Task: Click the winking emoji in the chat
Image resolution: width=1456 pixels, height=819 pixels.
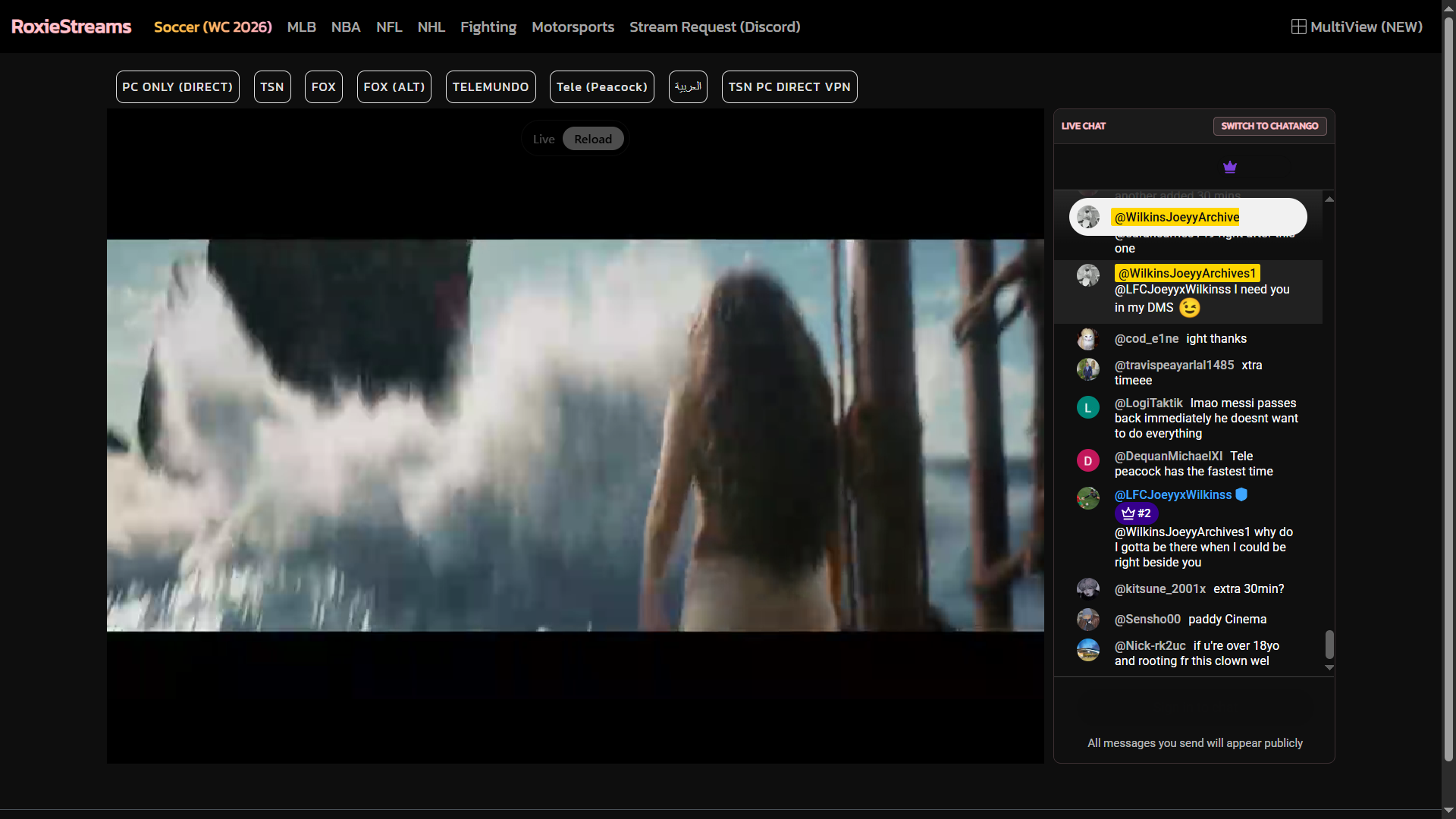Action: [x=1189, y=308]
